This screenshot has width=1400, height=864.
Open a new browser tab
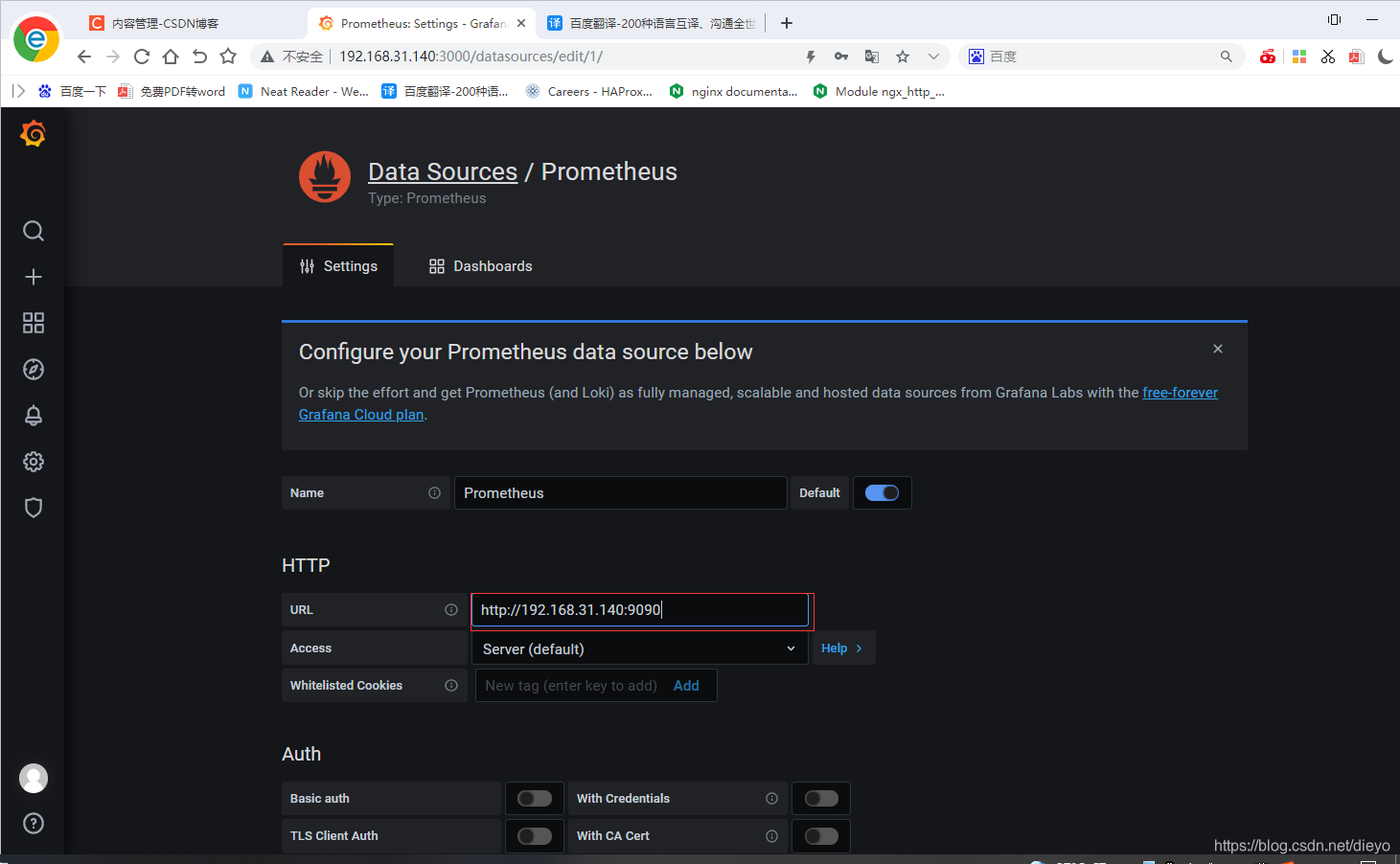(x=787, y=23)
